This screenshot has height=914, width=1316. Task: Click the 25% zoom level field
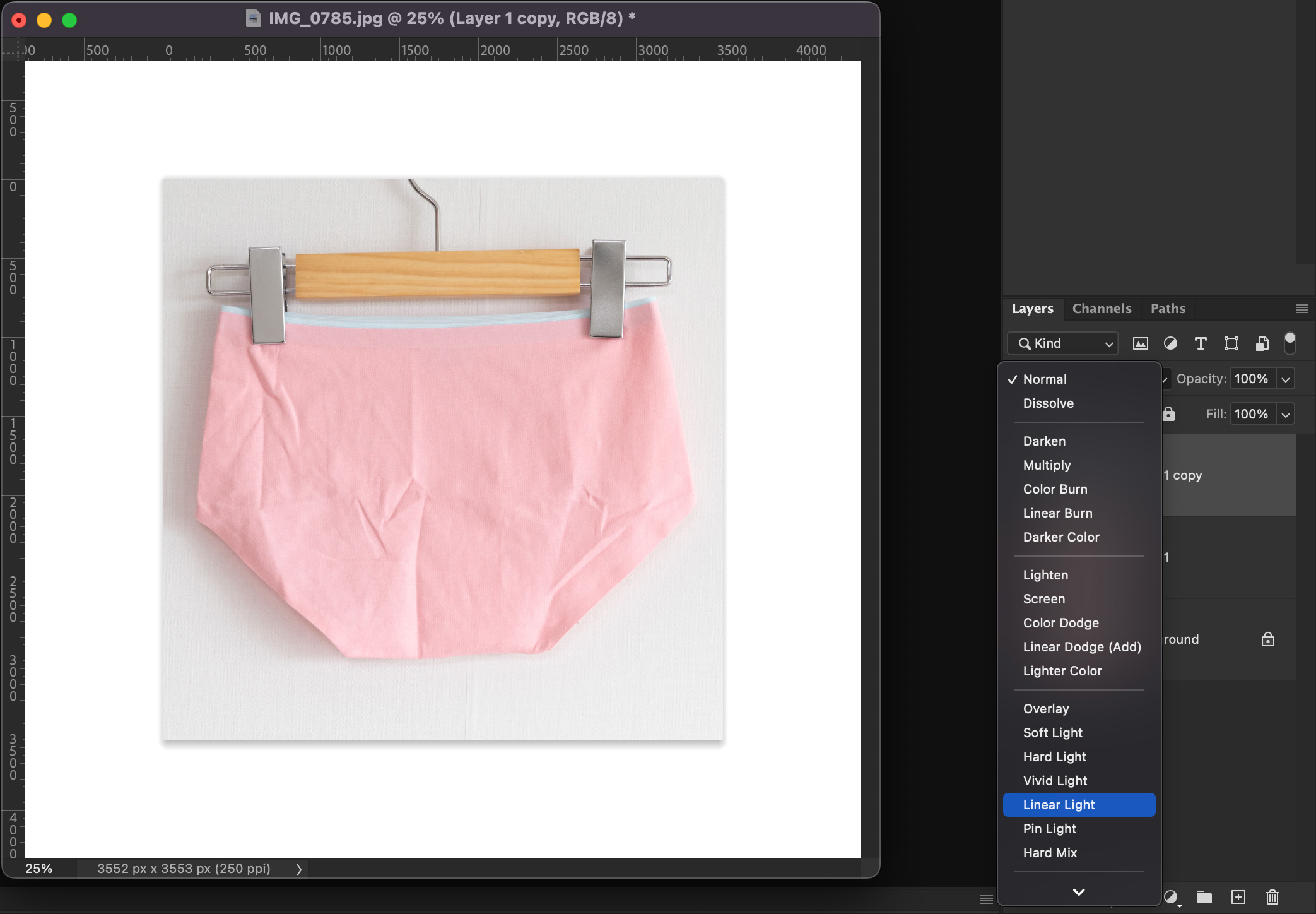39,869
